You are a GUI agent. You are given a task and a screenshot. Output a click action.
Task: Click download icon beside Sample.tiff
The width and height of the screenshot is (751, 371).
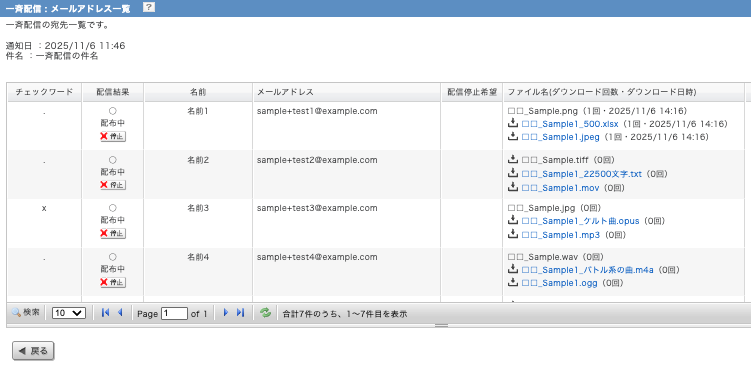point(513,159)
